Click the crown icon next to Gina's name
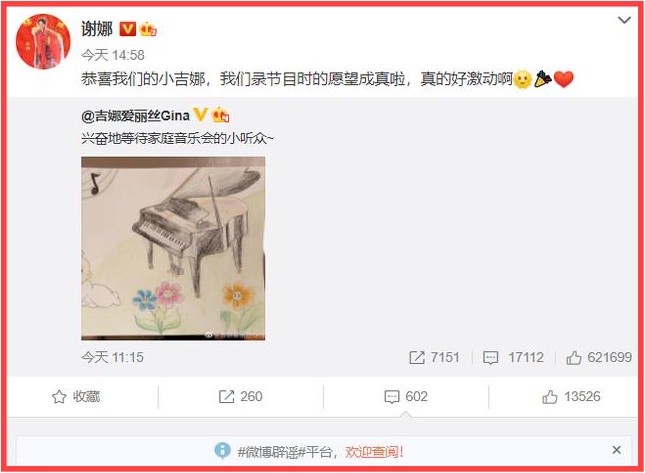The image size is (645, 473). click(x=220, y=115)
